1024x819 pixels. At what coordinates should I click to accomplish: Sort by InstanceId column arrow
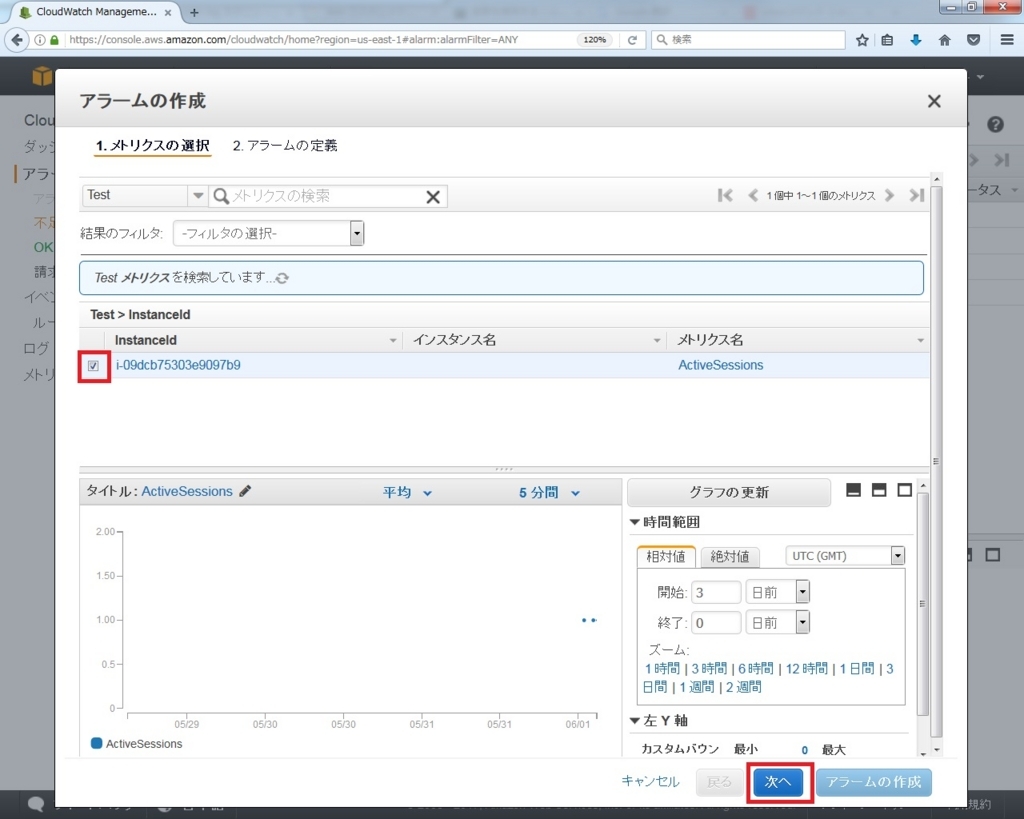pyautogui.click(x=392, y=340)
